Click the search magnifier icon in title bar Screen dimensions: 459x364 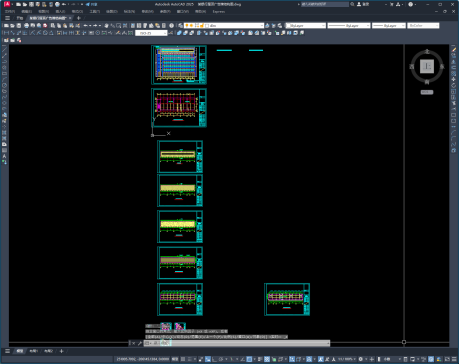[x=352, y=4]
